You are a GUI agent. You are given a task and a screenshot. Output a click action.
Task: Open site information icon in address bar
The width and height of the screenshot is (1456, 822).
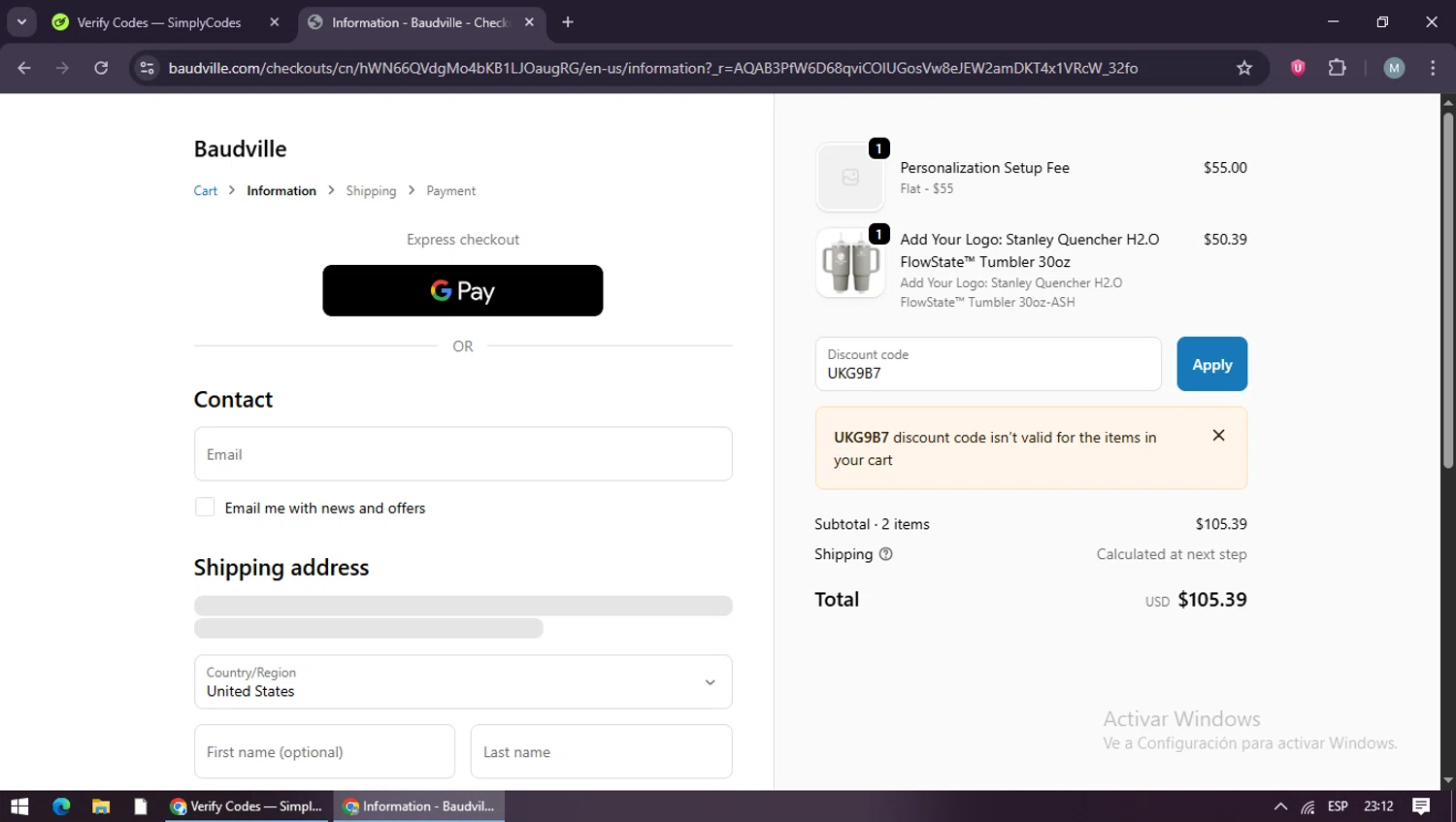coord(147,68)
